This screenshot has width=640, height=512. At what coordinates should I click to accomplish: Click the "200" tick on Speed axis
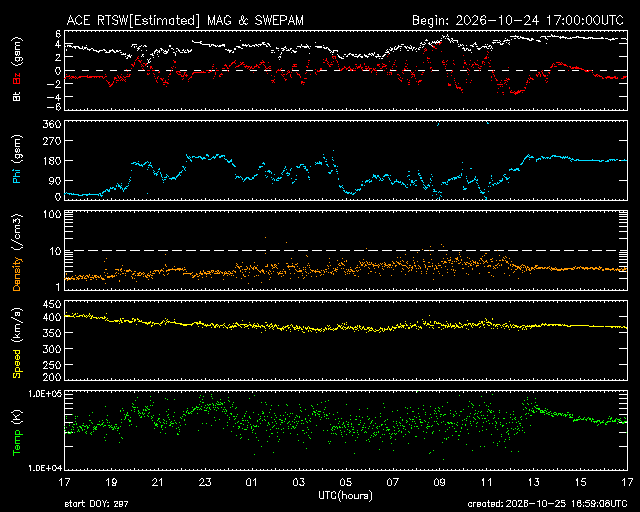(52, 377)
